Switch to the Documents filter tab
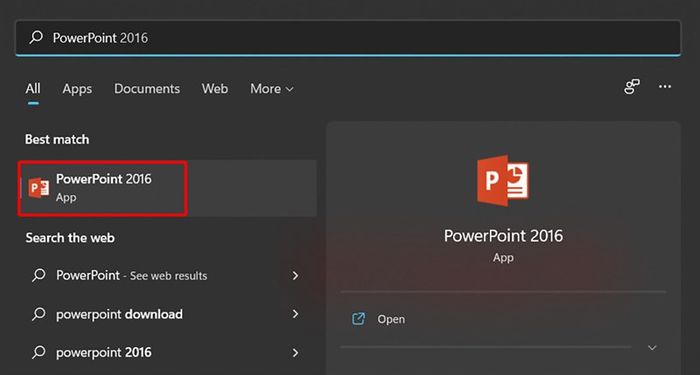700x375 pixels. pyautogui.click(x=147, y=89)
